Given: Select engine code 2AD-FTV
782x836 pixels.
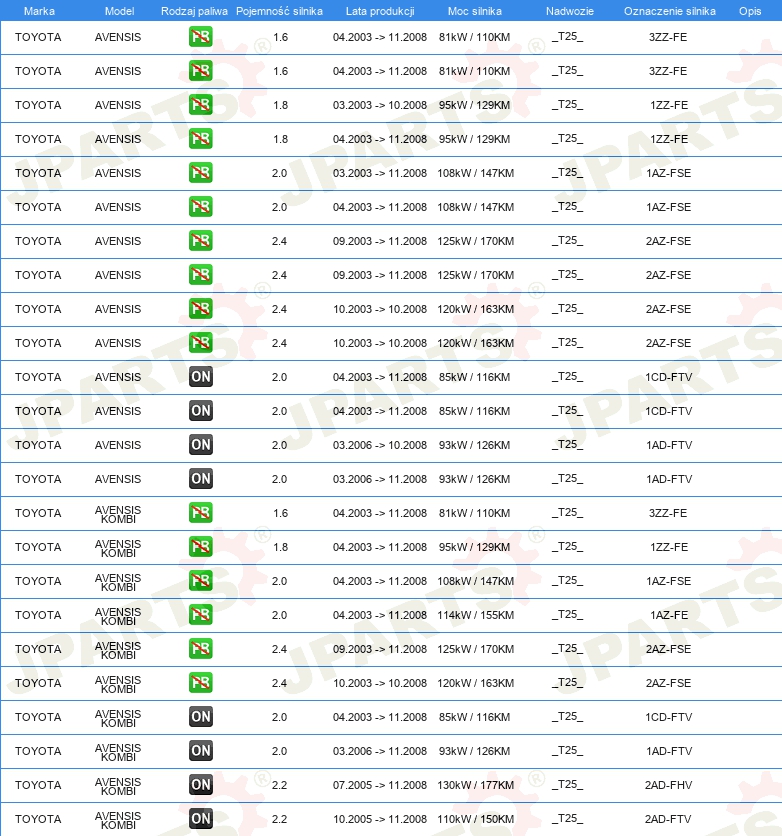Looking at the screenshot, I should click(x=668, y=819).
